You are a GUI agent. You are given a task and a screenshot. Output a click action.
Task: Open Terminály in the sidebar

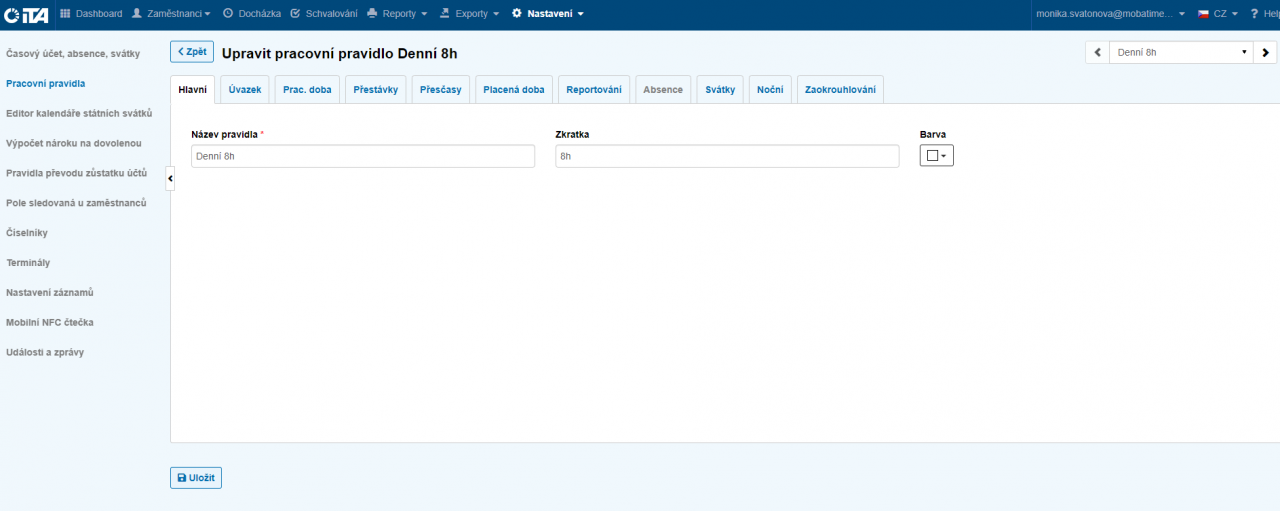pyautogui.click(x=28, y=263)
